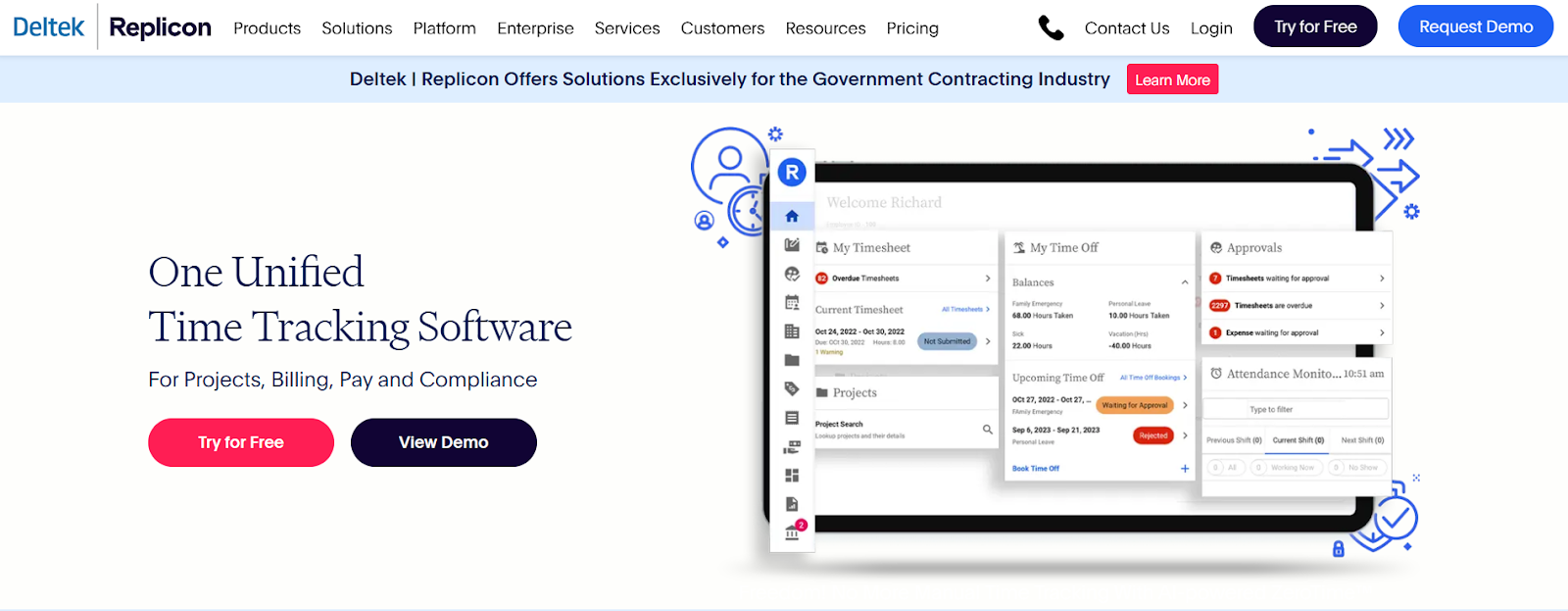Click the phone icon beside Contact Us
Screen dimensions: 1568x611
coord(1051,28)
